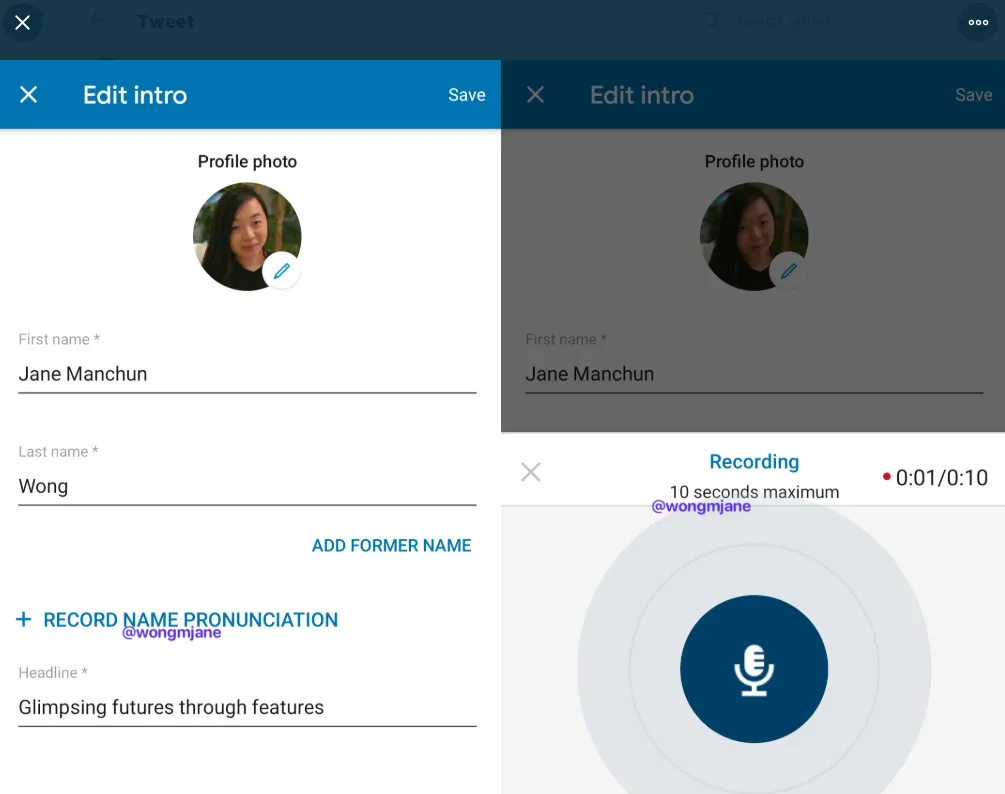The height and width of the screenshot is (794, 1005).
Task: Click the search icon in the top bar
Action: [712, 21]
